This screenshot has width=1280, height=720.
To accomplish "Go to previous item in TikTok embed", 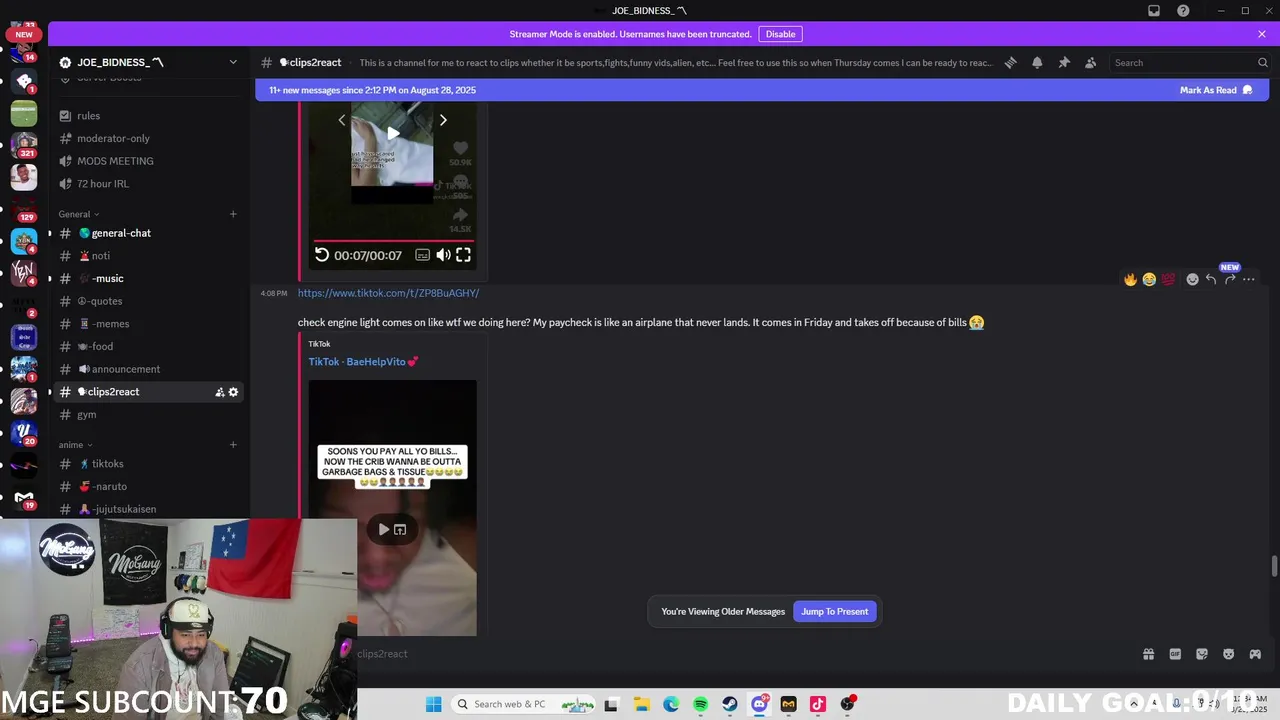I will (x=341, y=120).
